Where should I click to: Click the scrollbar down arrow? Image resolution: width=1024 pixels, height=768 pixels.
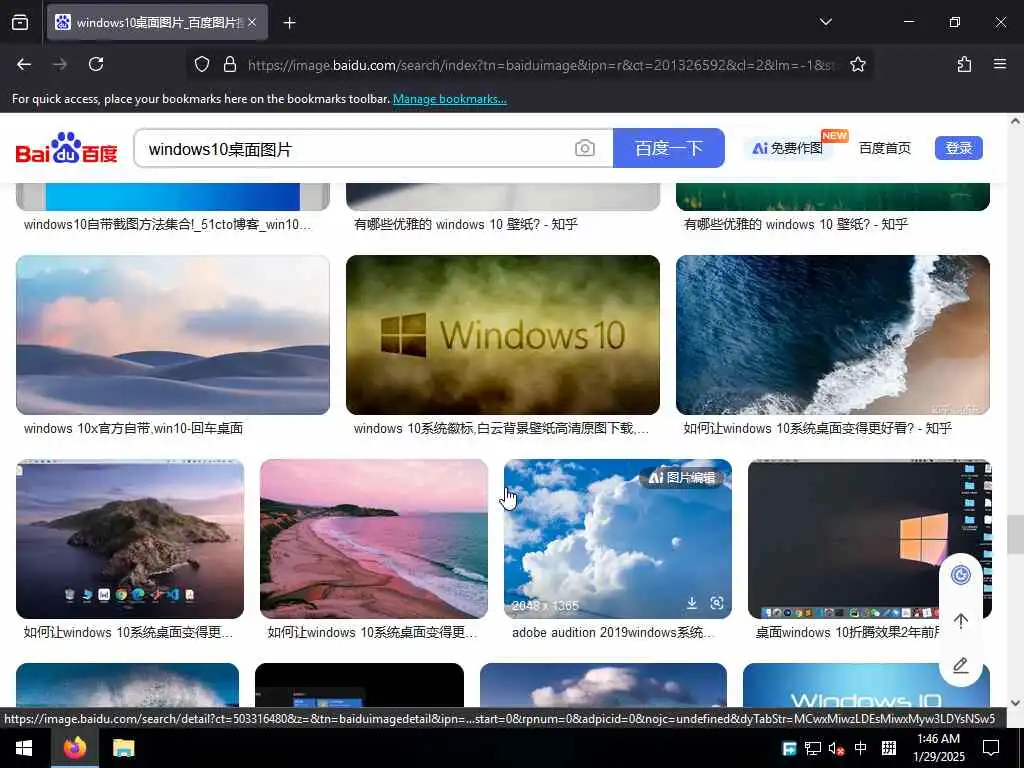tap(1015, 703)
